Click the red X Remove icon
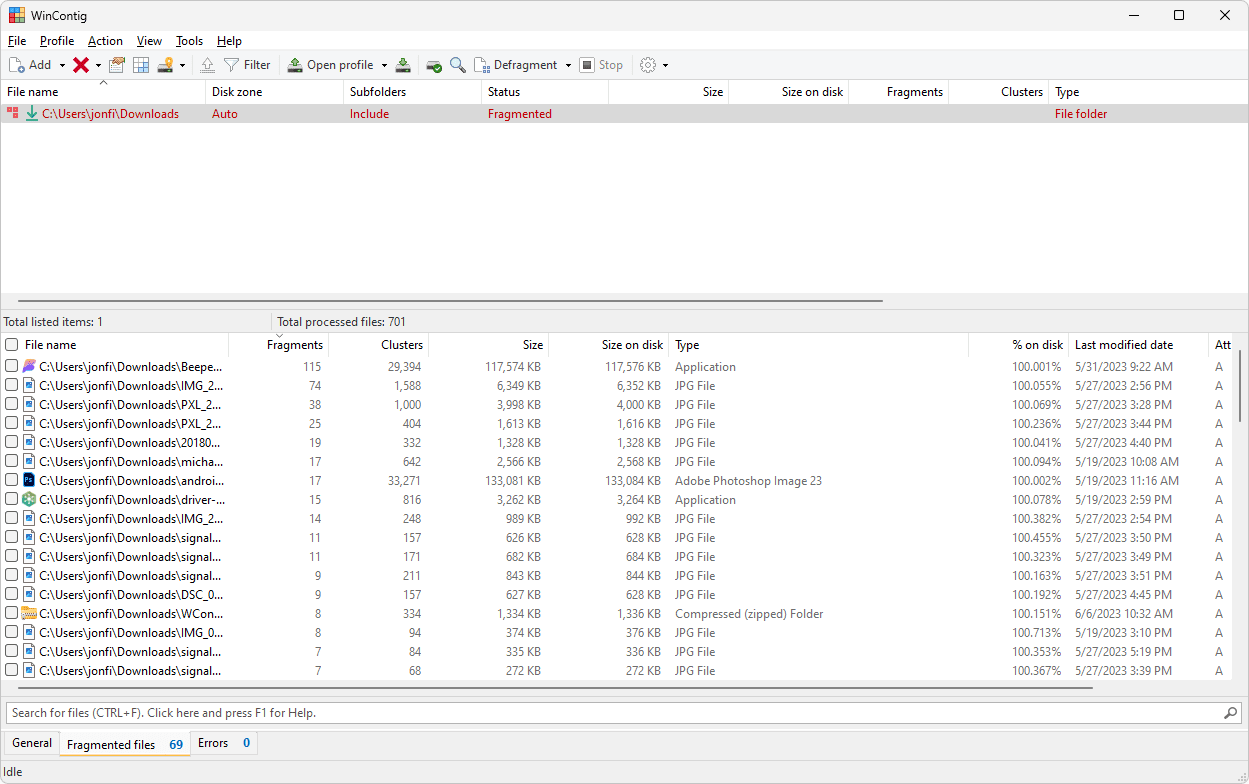Screen dimensions: 1249x784 click(x=81, y=65)
